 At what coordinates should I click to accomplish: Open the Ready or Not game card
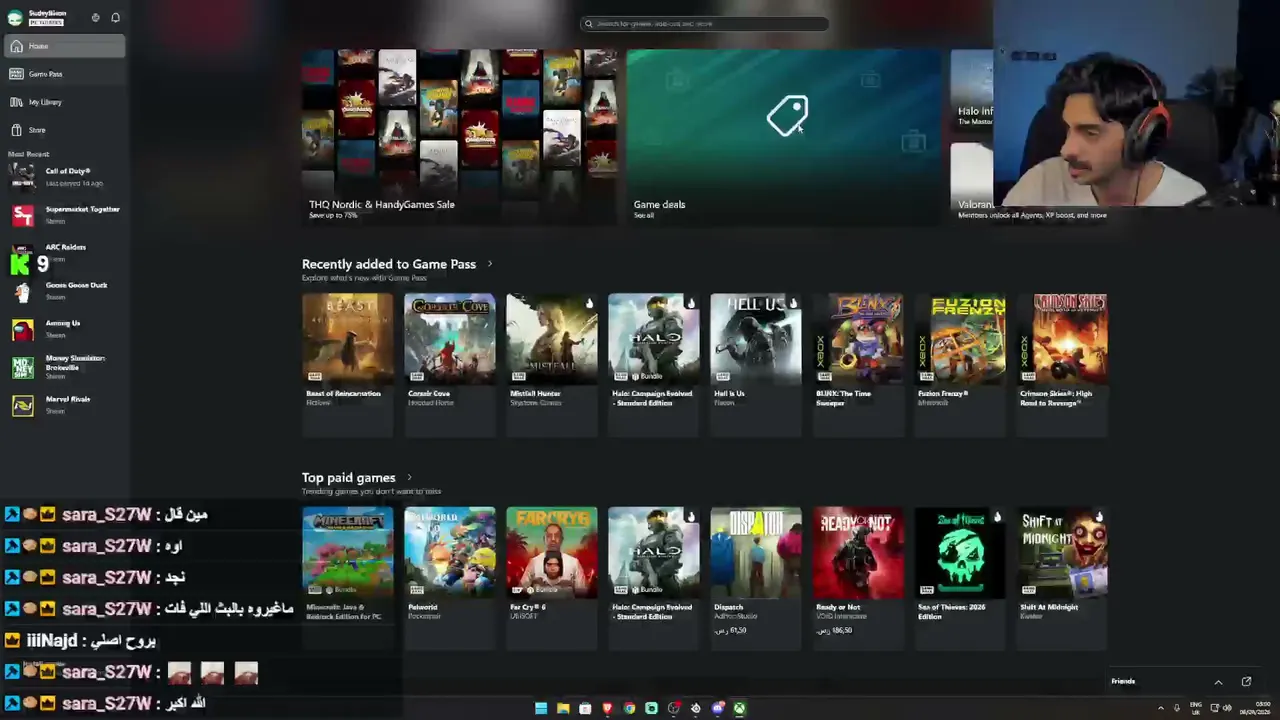(x=858, y=579)
